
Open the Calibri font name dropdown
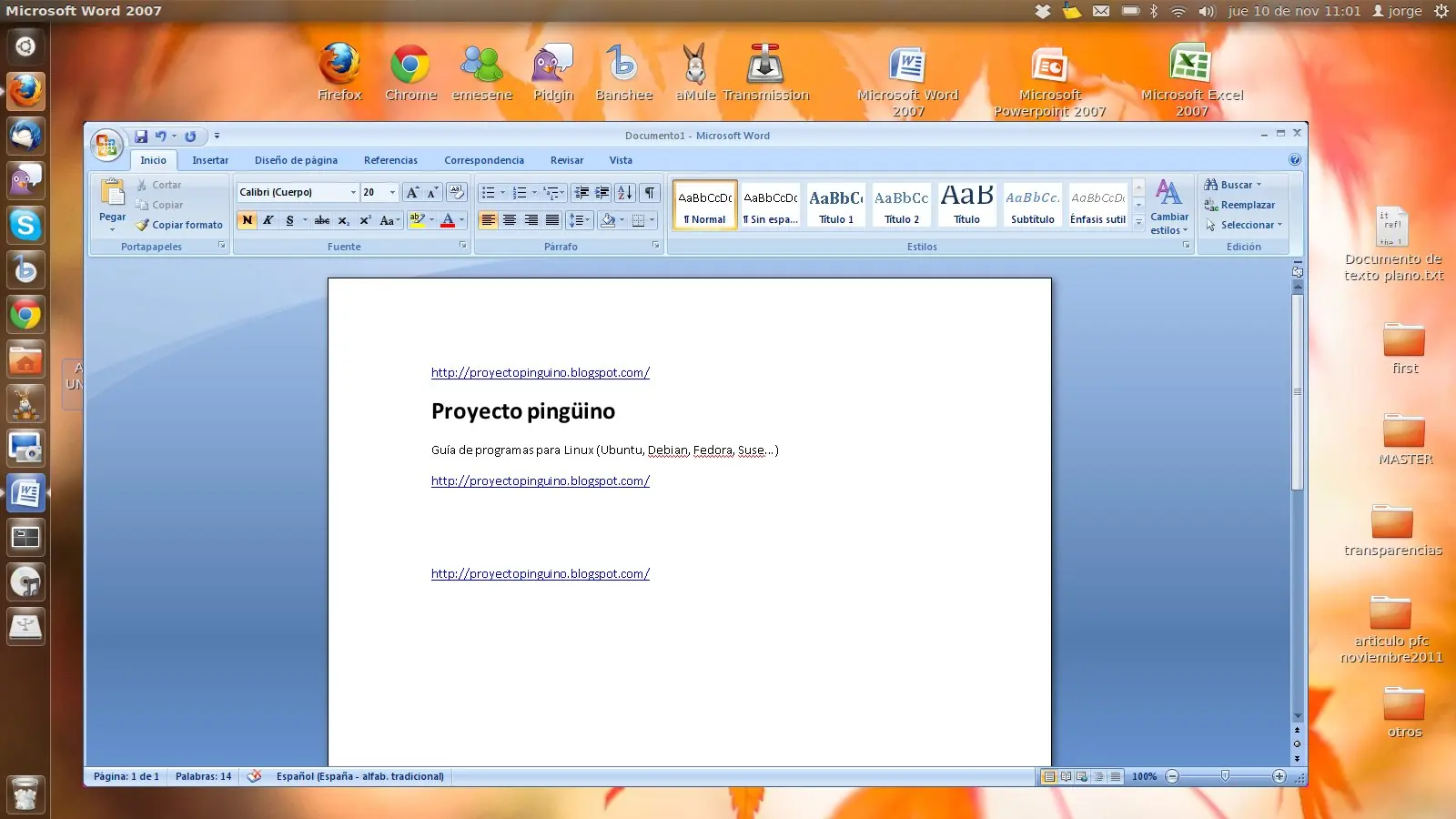pyautogui.click(x=353, y=192)
